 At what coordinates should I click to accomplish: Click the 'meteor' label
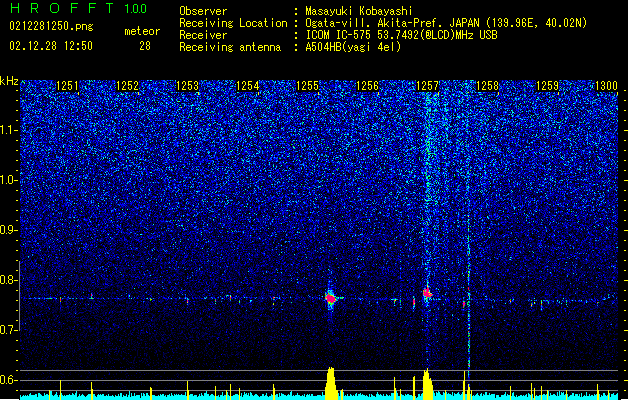pos(142,31)
